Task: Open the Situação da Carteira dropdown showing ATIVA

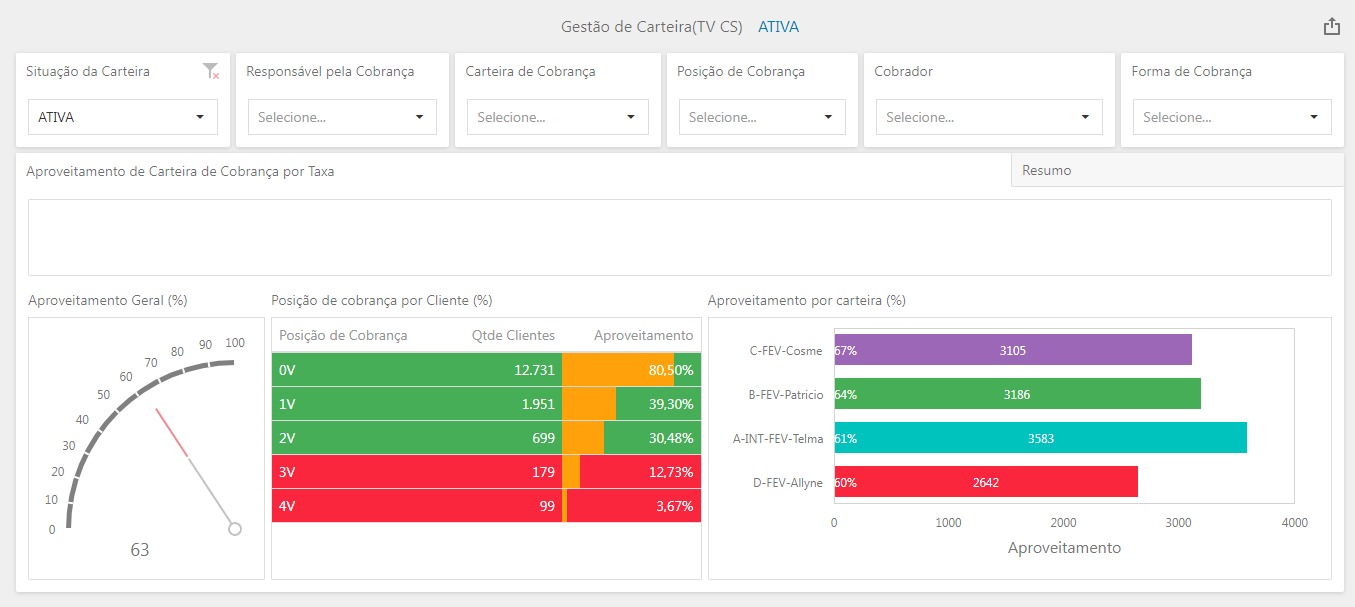Action: (x=122, y=117)
